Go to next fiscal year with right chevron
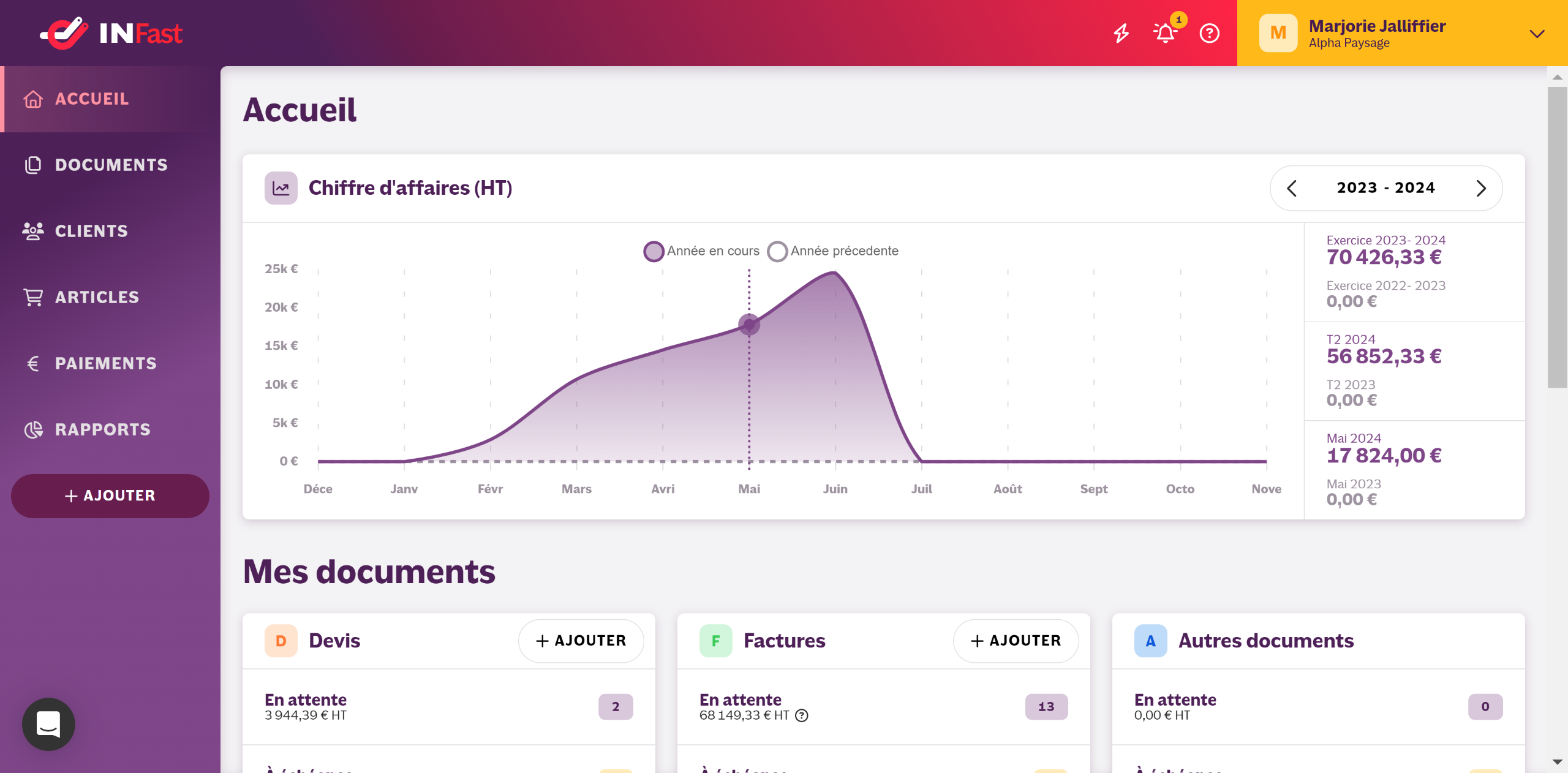The height and width of the screenshot is (773, 1568). [x=1481, y=188]
